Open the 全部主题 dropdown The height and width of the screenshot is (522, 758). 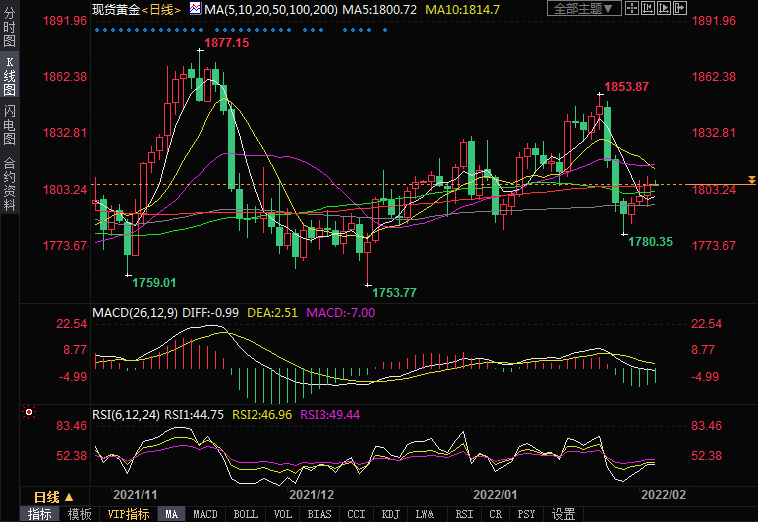pyautogui.click(x=584, y=9)
